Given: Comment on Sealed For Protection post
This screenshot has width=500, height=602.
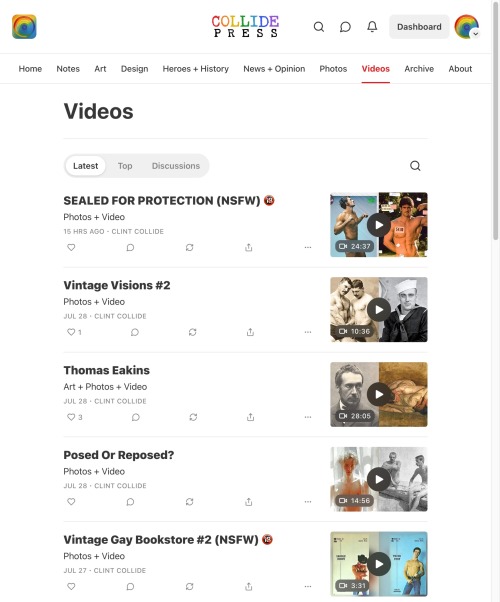Looking at the screenshot, I should (x=130, y=248).
